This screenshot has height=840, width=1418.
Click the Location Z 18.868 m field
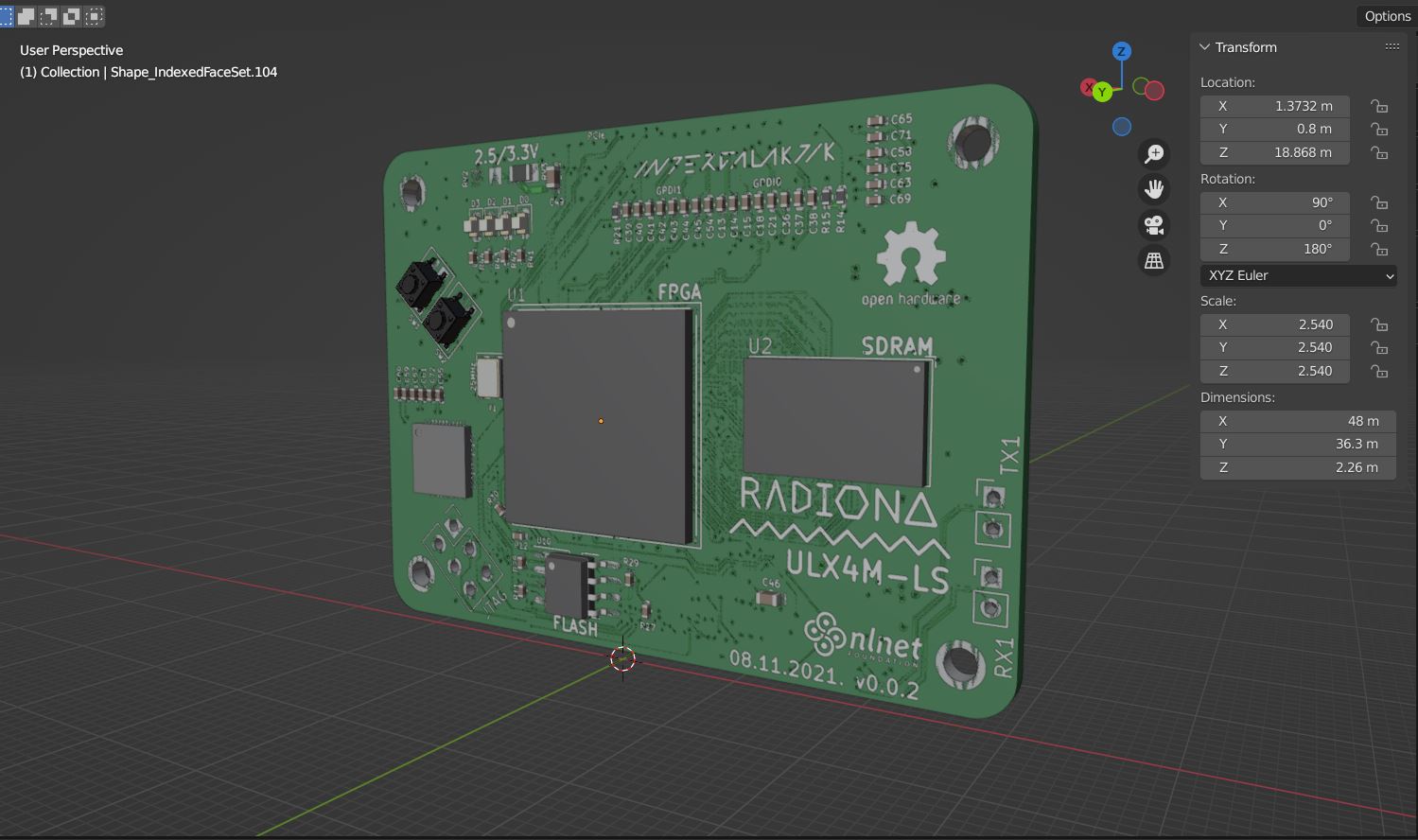point(1274,152)
